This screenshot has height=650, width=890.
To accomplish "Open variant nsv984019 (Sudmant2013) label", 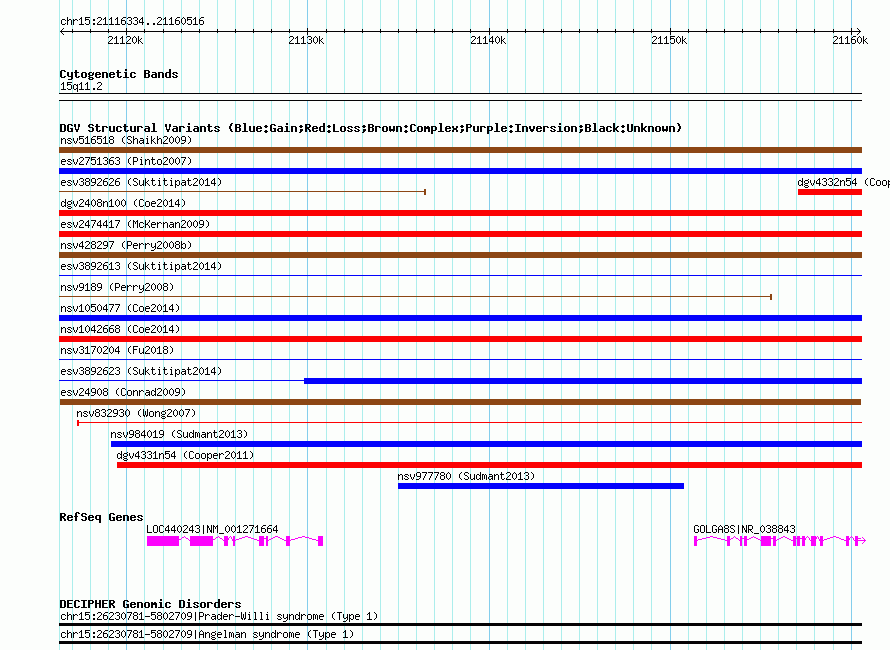I will (x=179, y=434).
